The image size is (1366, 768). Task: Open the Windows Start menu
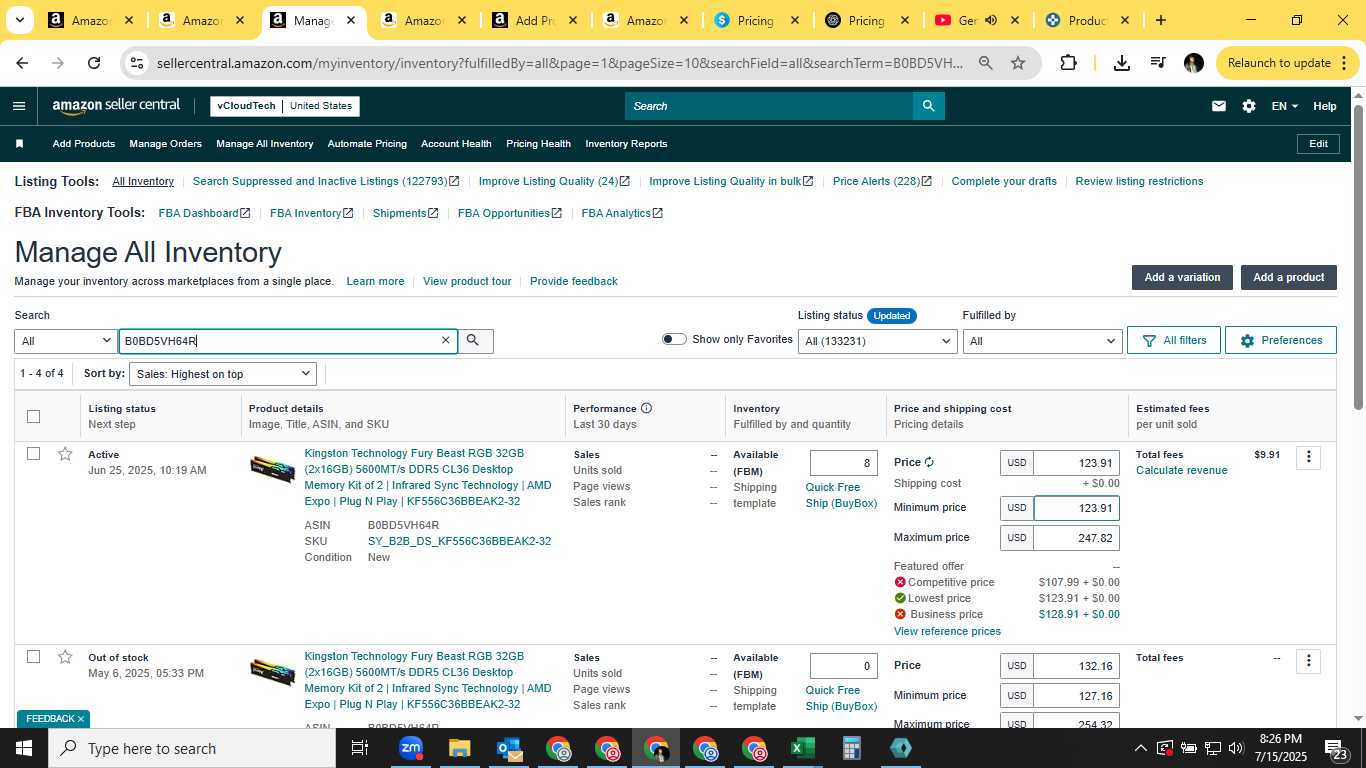24,748
